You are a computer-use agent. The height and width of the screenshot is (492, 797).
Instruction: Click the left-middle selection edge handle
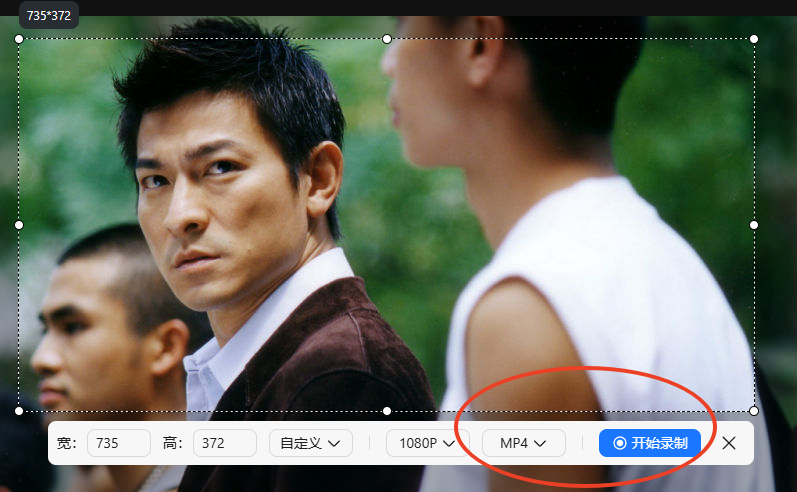click(19, 225)
